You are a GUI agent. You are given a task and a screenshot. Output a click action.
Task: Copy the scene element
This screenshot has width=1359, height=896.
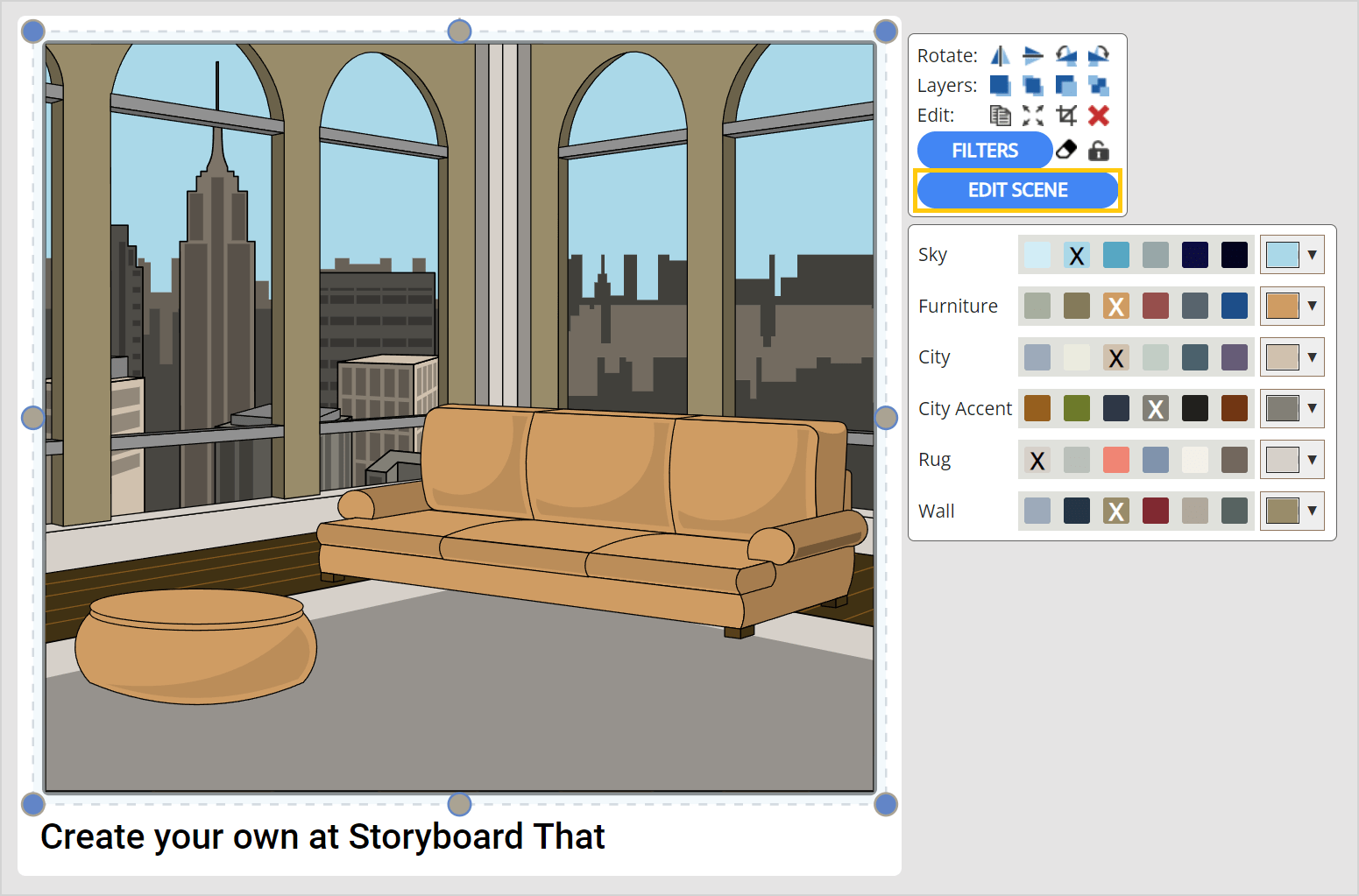999,115
